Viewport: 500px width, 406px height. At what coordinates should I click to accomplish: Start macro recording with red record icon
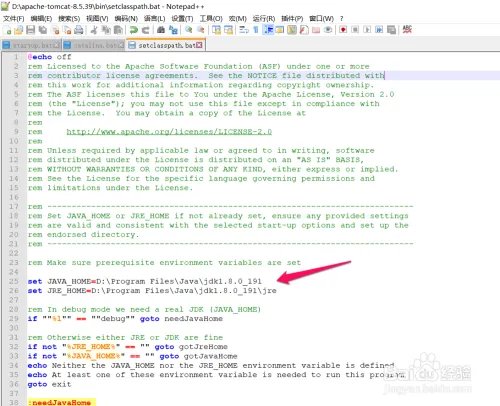click(343, 30)
